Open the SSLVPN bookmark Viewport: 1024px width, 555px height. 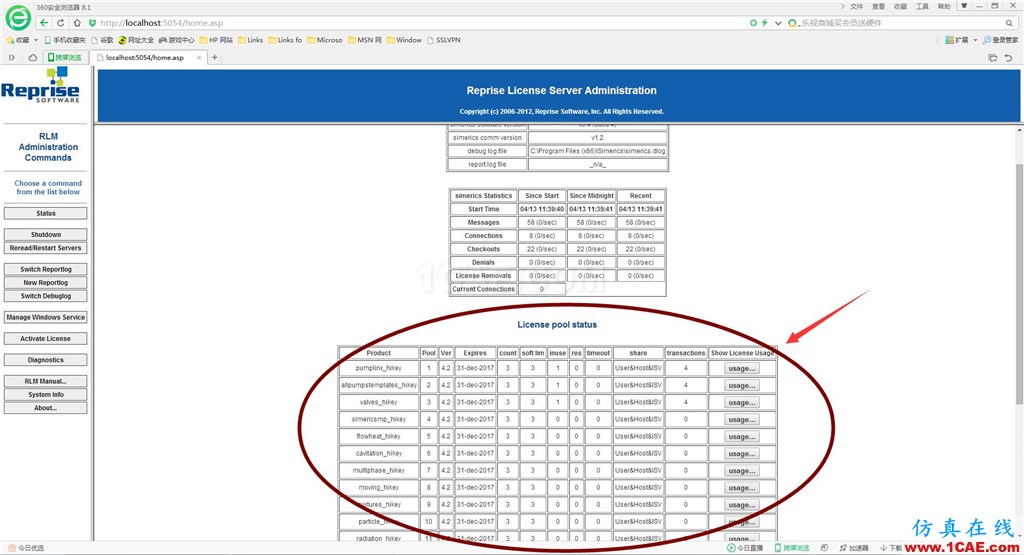click(443, 40)
